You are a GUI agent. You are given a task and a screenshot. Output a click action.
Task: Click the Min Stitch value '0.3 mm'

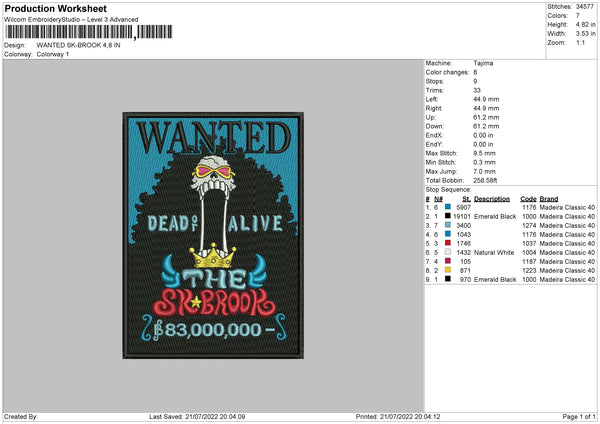click(484, 162)
